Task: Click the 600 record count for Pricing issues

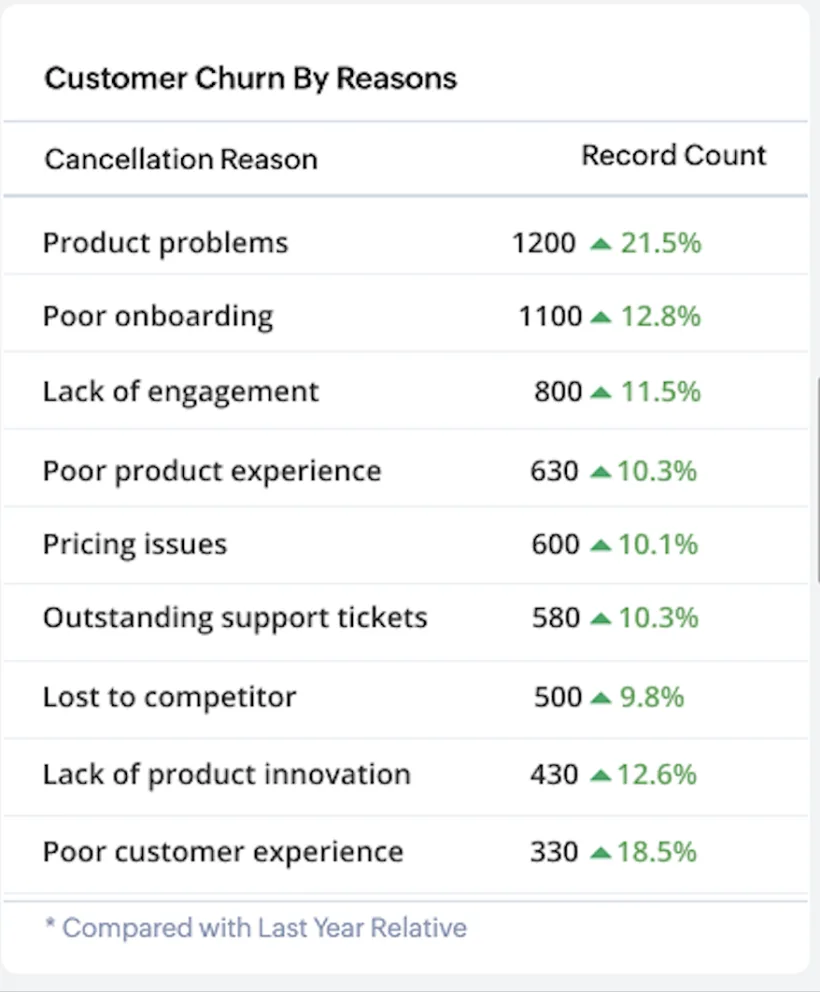Action: click(x=555, y=545)
